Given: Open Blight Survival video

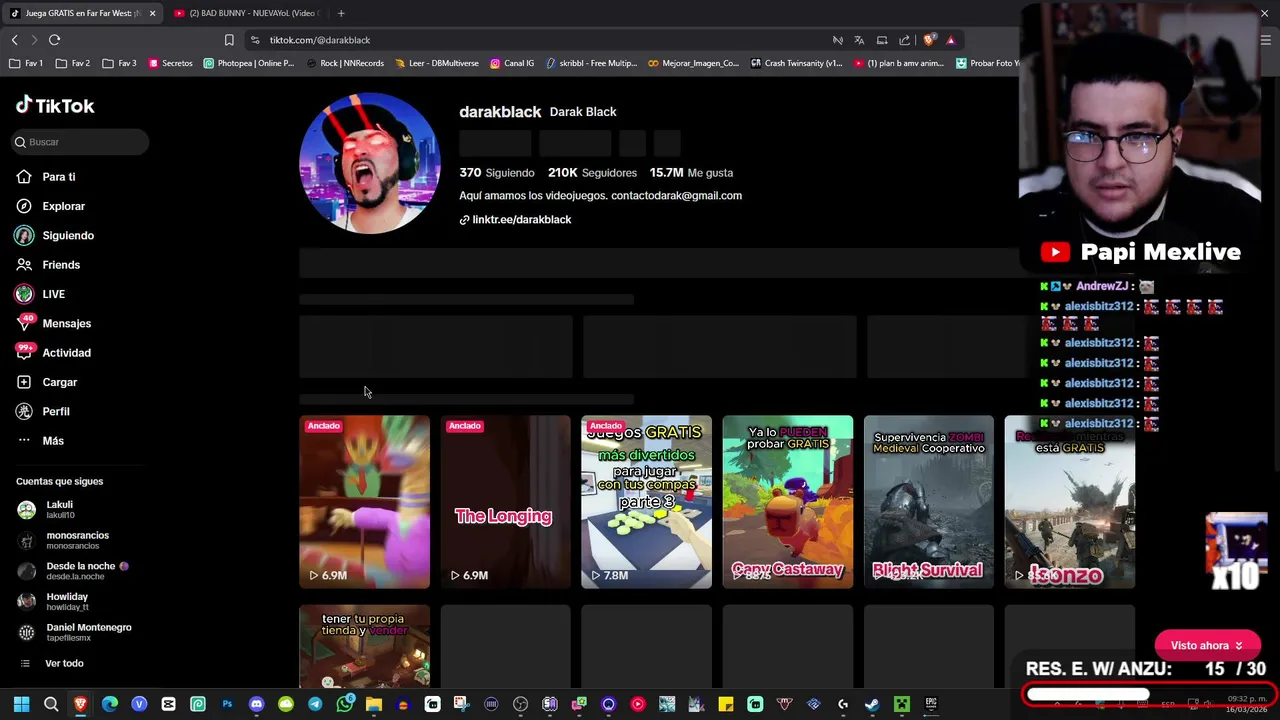Looking at the screenshot, I should [928, 502].
